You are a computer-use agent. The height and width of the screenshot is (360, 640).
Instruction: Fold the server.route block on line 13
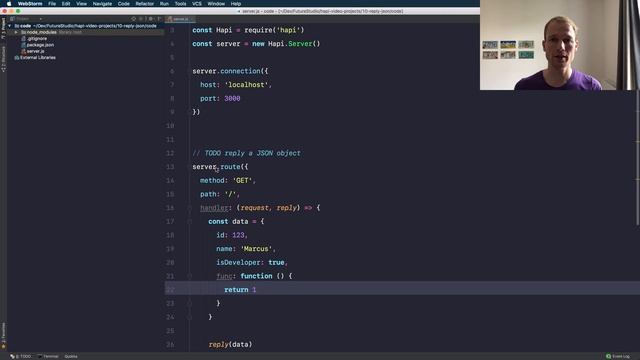pyautogui.click(x=190, y=167)
